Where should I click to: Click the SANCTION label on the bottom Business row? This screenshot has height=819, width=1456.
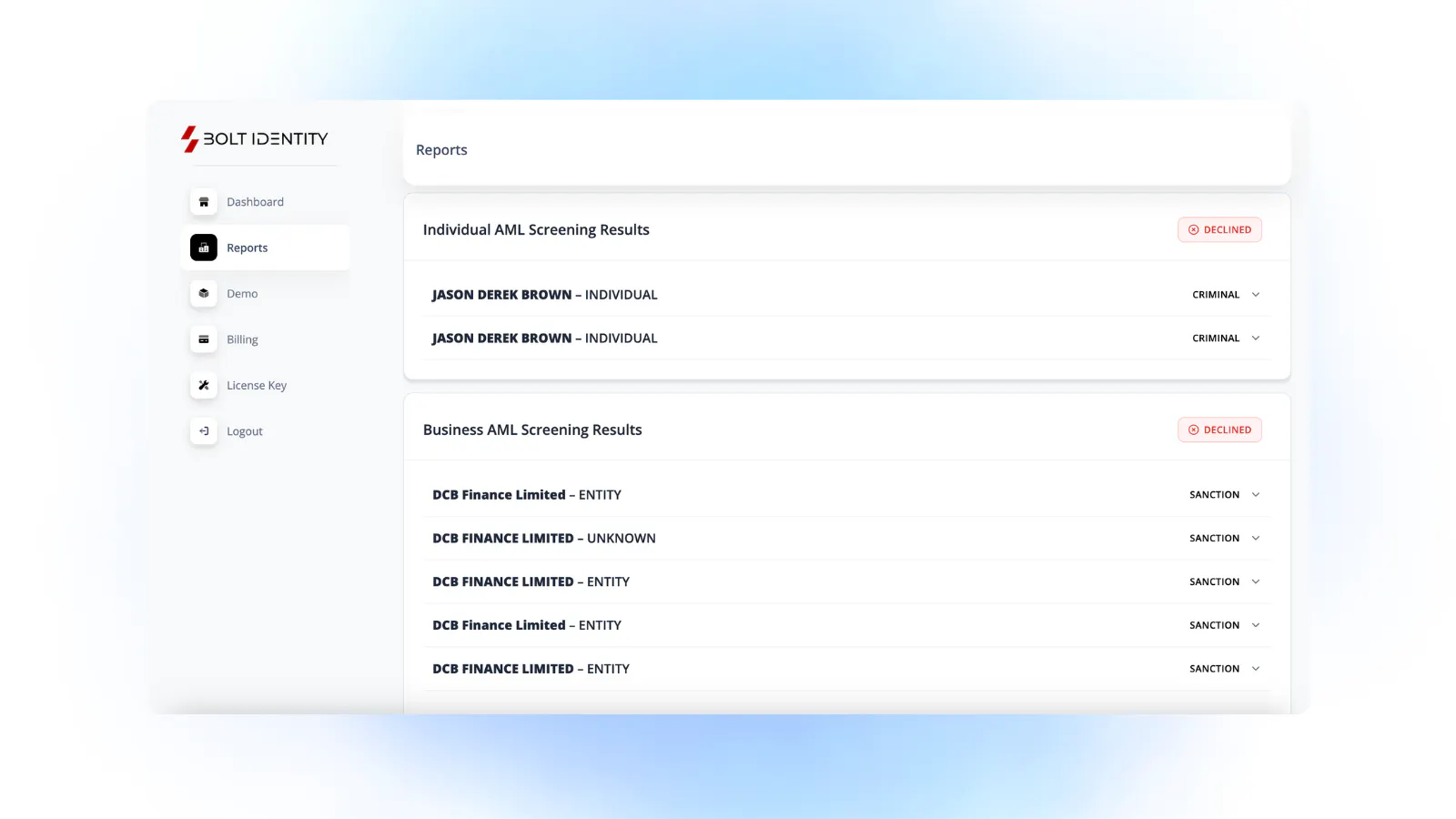pyautogui.click(x=1214, y=669)
